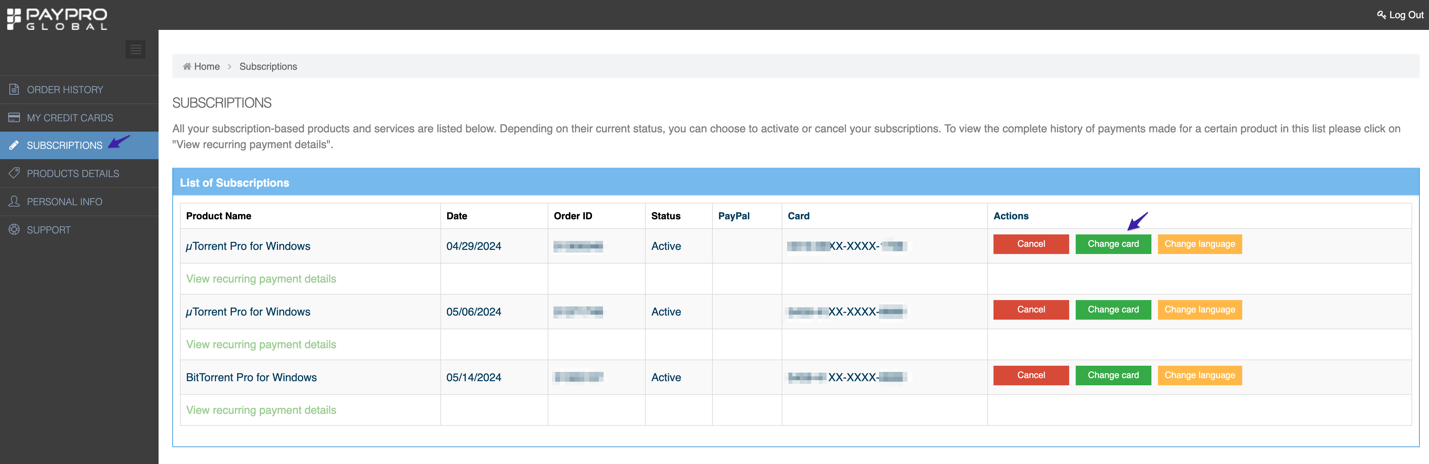Cancel the BitTorrent Pro subscription
The height and width of the screenshot is (464, 1429).
pos(1031,375)
